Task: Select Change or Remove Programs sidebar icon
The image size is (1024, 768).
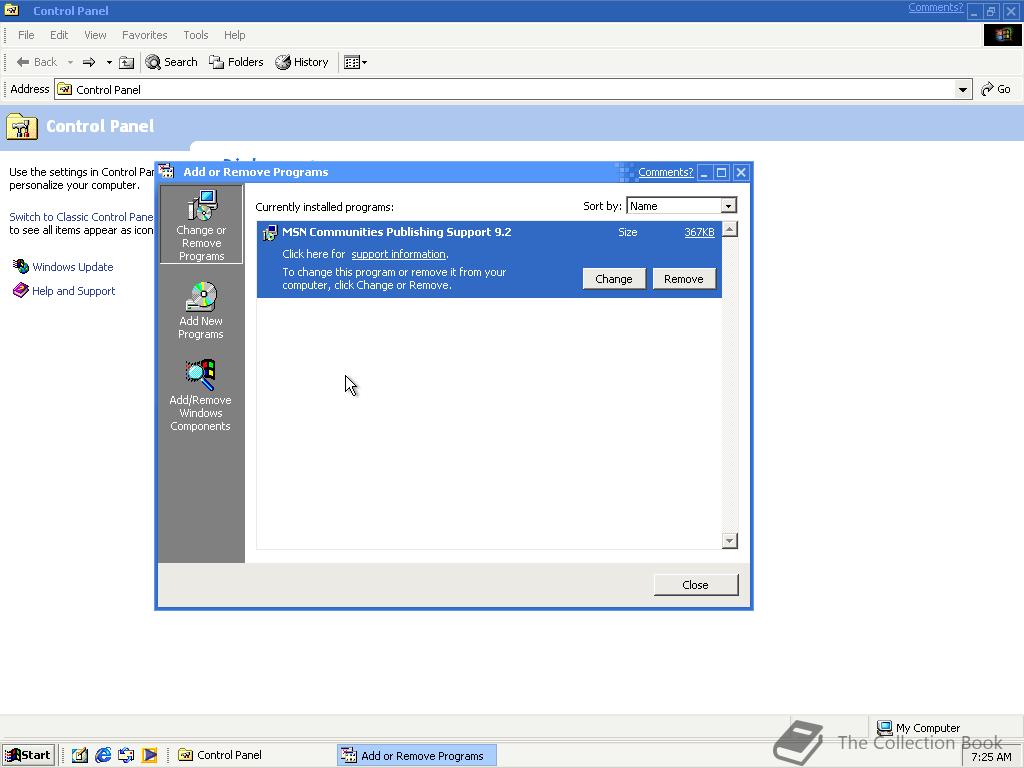Action: point(201,224)
